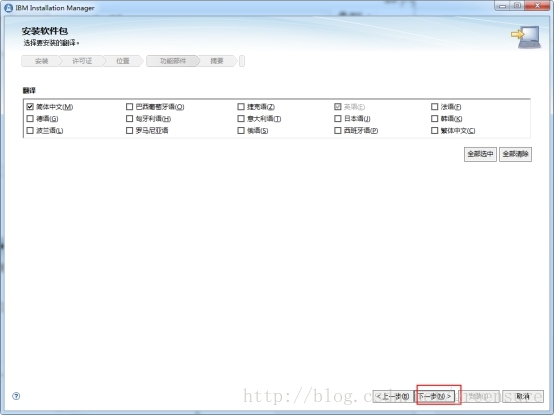
Task: Tick the 捷克语(Z) language checkbox
Action: pyautogui.click(x=241, y=106)
